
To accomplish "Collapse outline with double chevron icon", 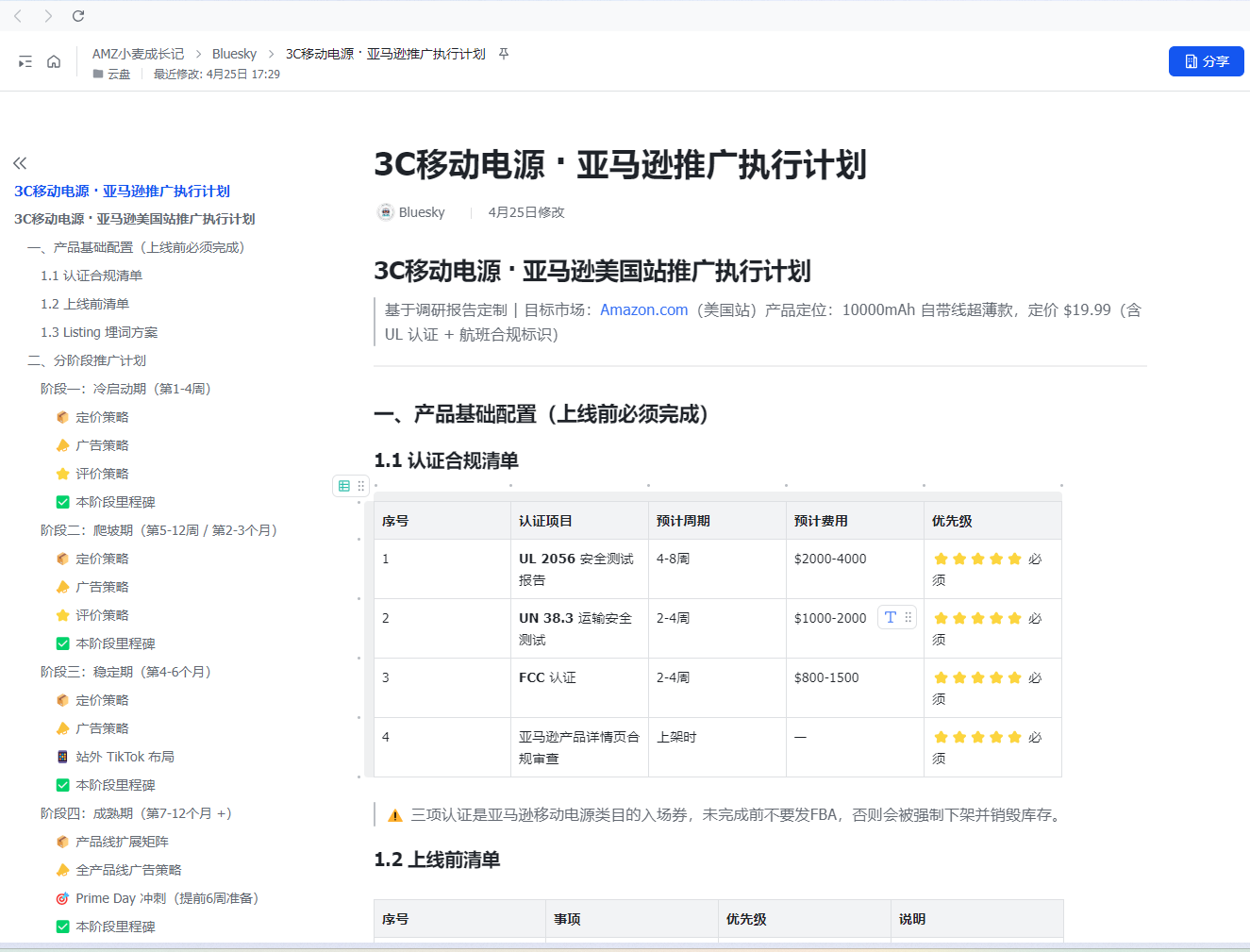I will click(x=20, y=163).
